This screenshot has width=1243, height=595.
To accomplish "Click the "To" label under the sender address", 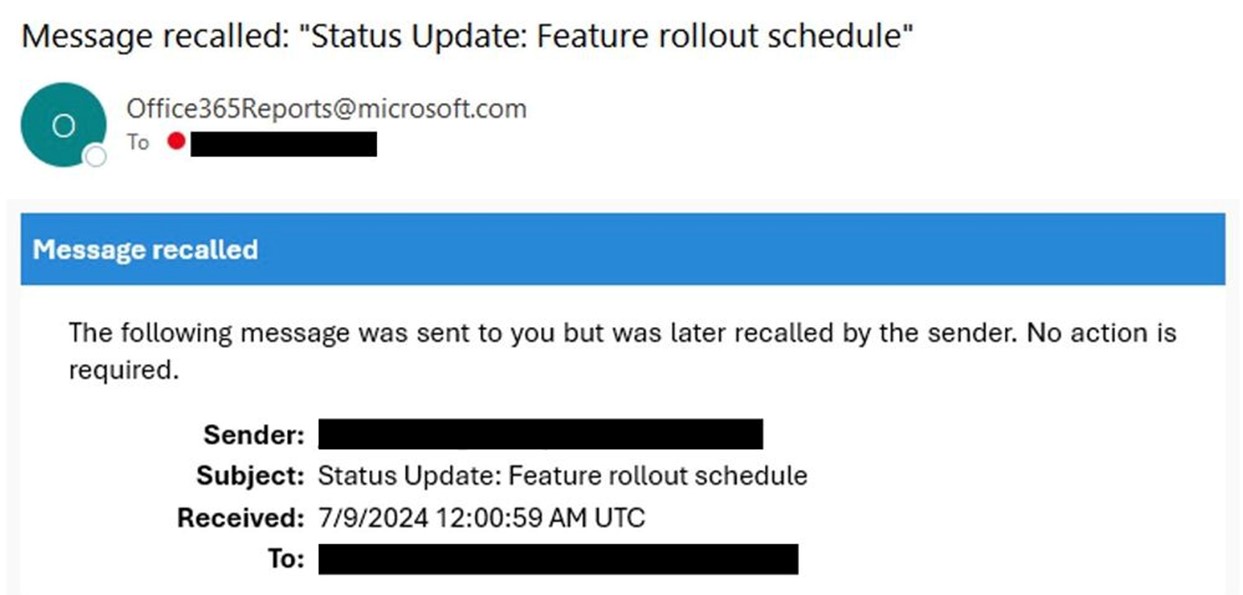I will [x=138, y=143].
